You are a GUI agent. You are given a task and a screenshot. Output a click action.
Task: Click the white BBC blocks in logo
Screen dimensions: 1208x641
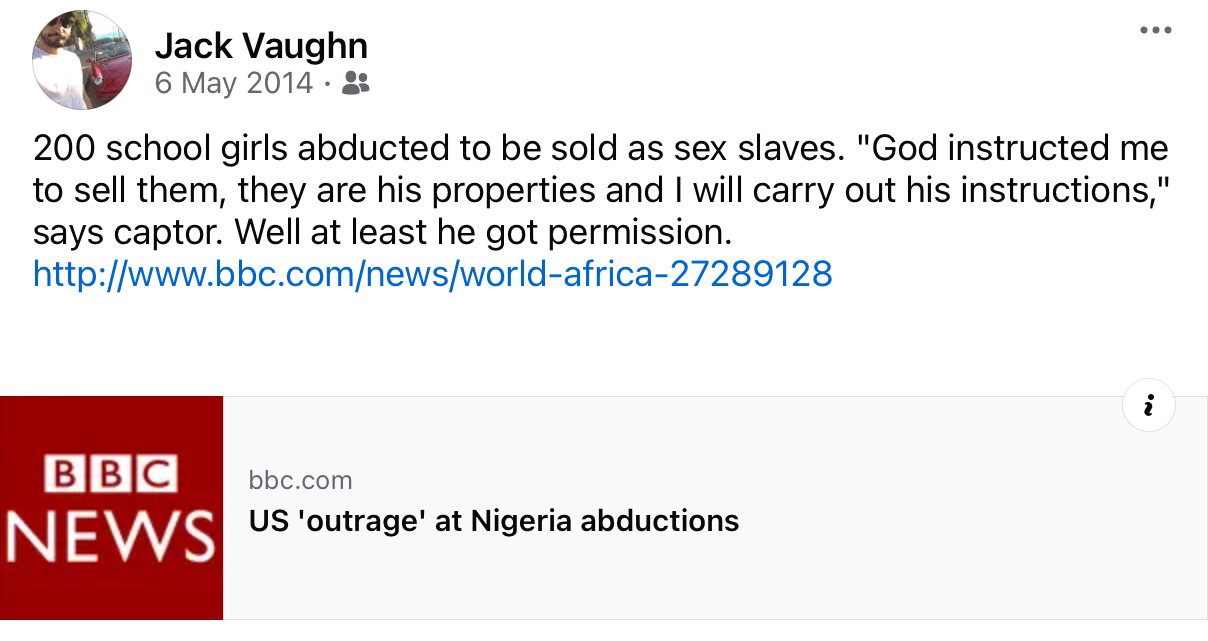coord(111,474)
